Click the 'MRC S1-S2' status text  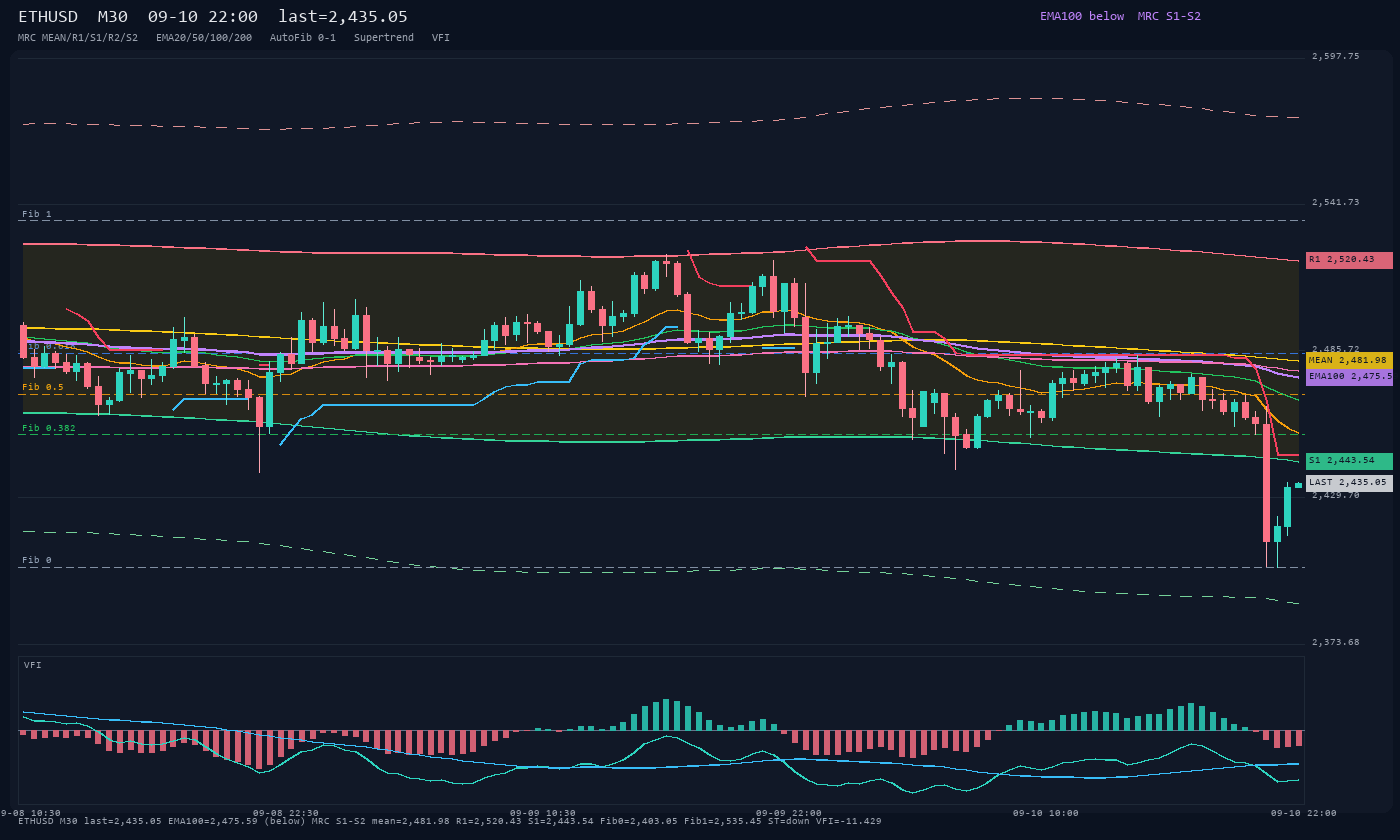click(1169, 16)
